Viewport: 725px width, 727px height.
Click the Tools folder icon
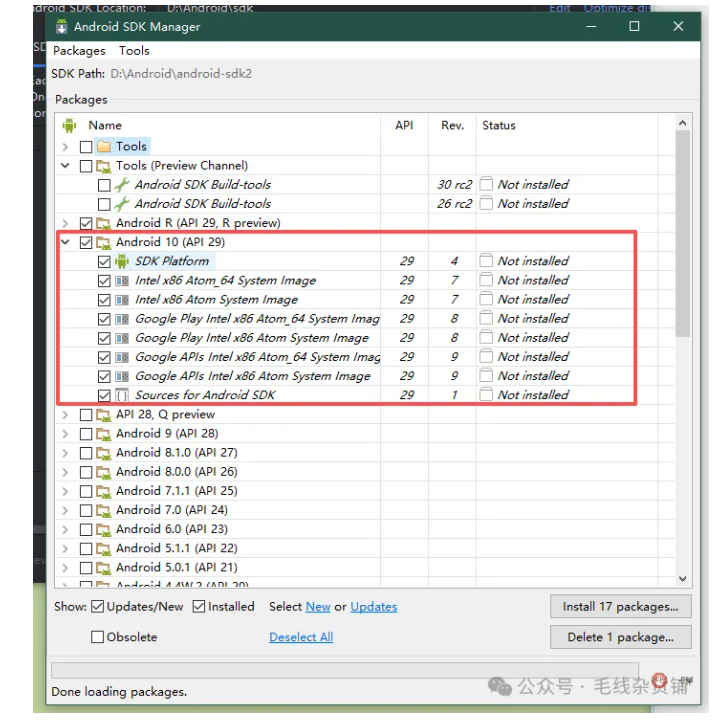(104, 147)
